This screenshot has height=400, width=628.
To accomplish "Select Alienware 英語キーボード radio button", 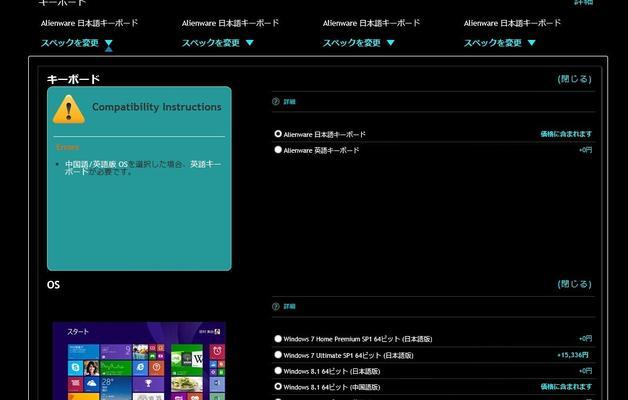I will click(278, 150).
